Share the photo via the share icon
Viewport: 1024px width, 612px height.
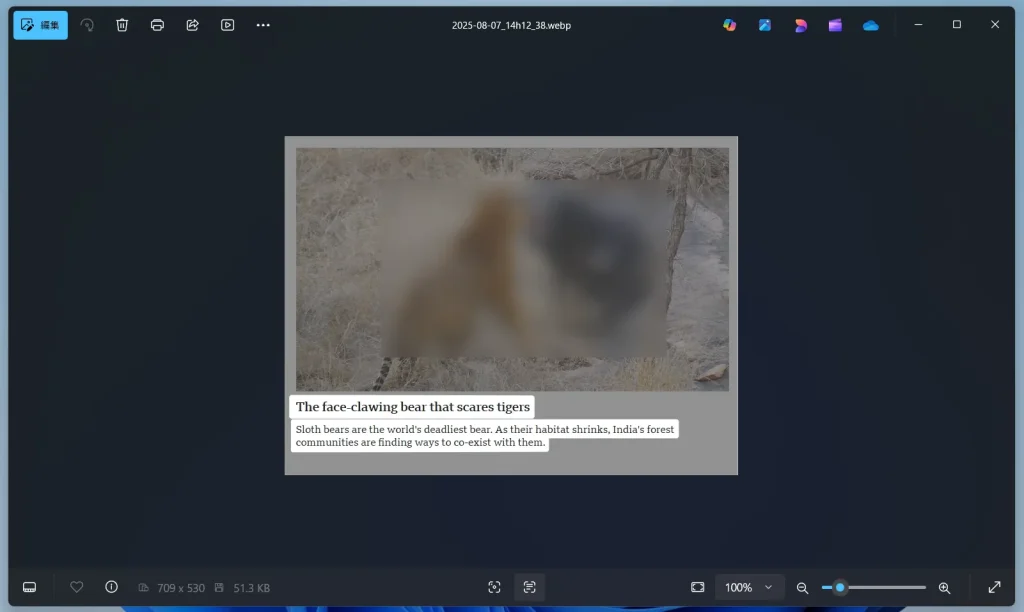click(193, 25)
